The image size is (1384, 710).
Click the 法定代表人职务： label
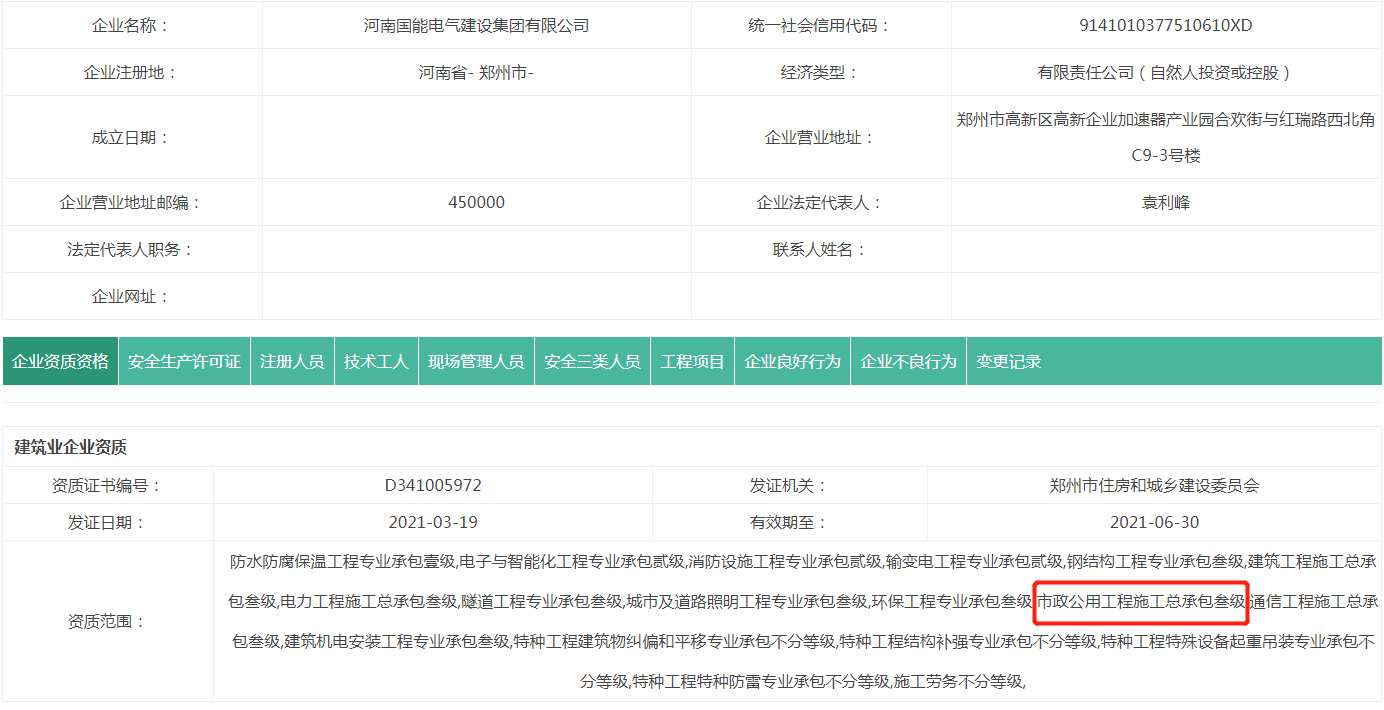coord(132,249)
